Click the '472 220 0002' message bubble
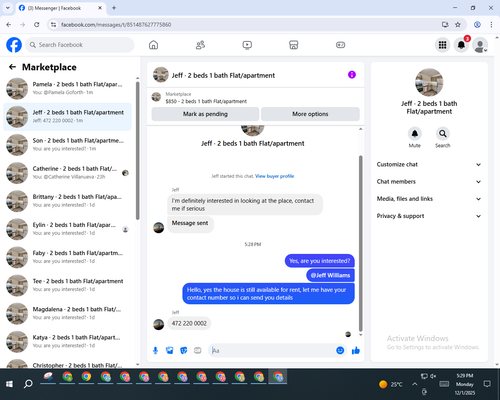500x400 pixels. point(189,323)
